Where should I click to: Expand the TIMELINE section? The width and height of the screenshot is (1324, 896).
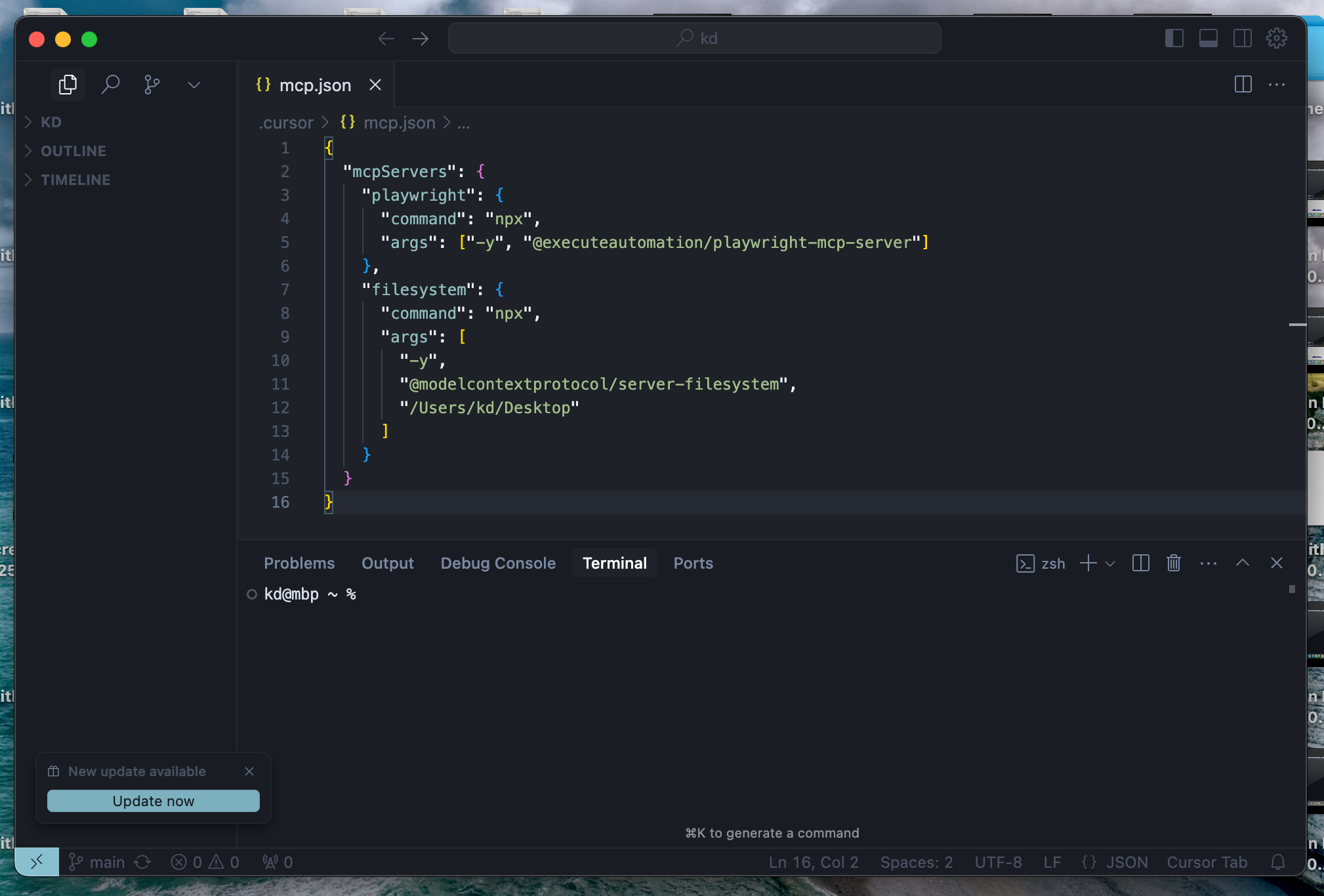[x=75, y=179]
